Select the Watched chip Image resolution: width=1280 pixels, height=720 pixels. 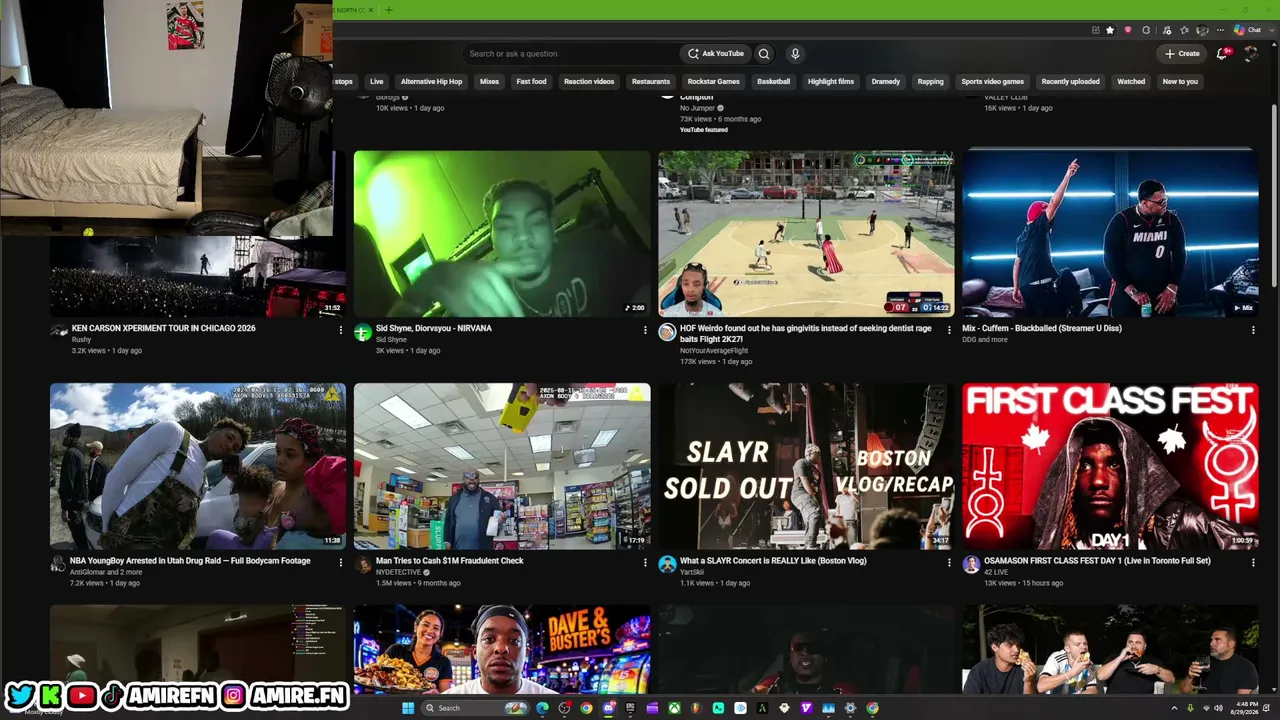[1131, 82]
